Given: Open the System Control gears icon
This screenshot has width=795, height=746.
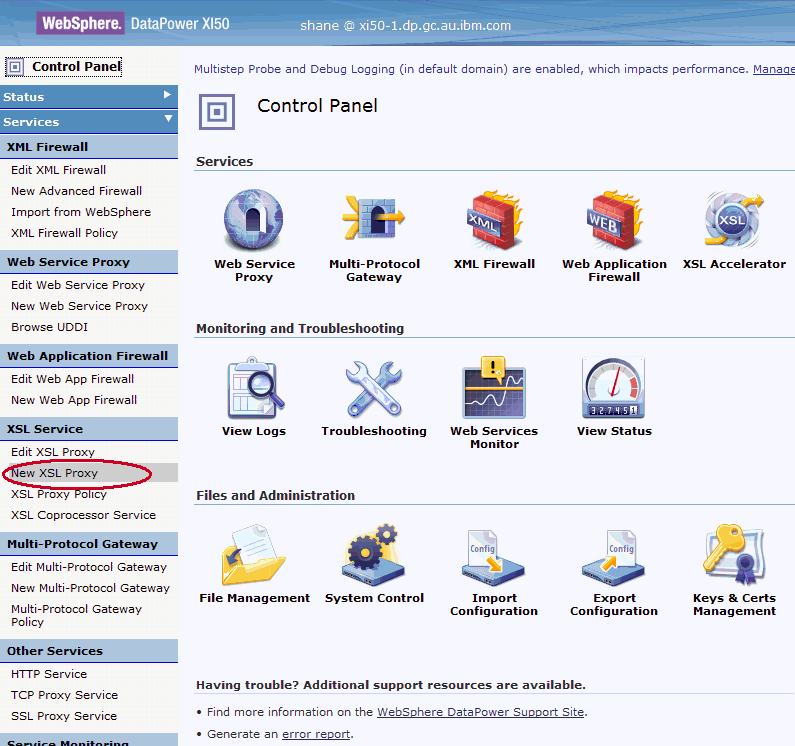Looking at the screenshot, I should point(374,555).
